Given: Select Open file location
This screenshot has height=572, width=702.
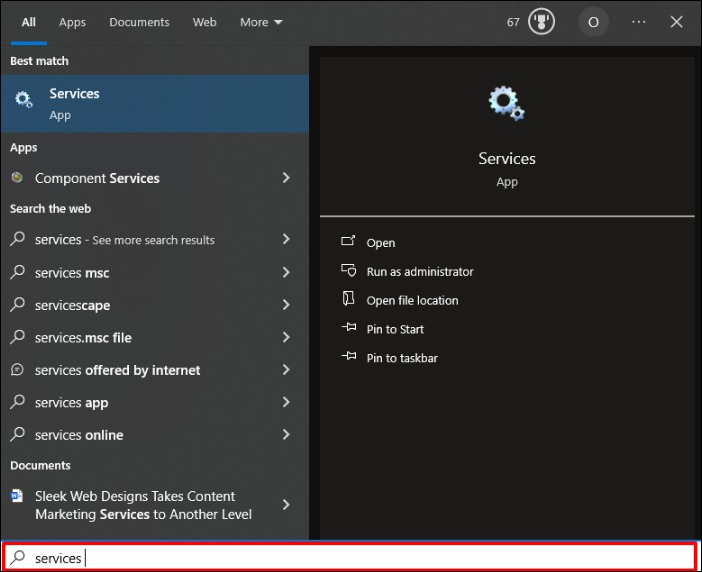Looking at the screenshot, I should coord(412,300).
